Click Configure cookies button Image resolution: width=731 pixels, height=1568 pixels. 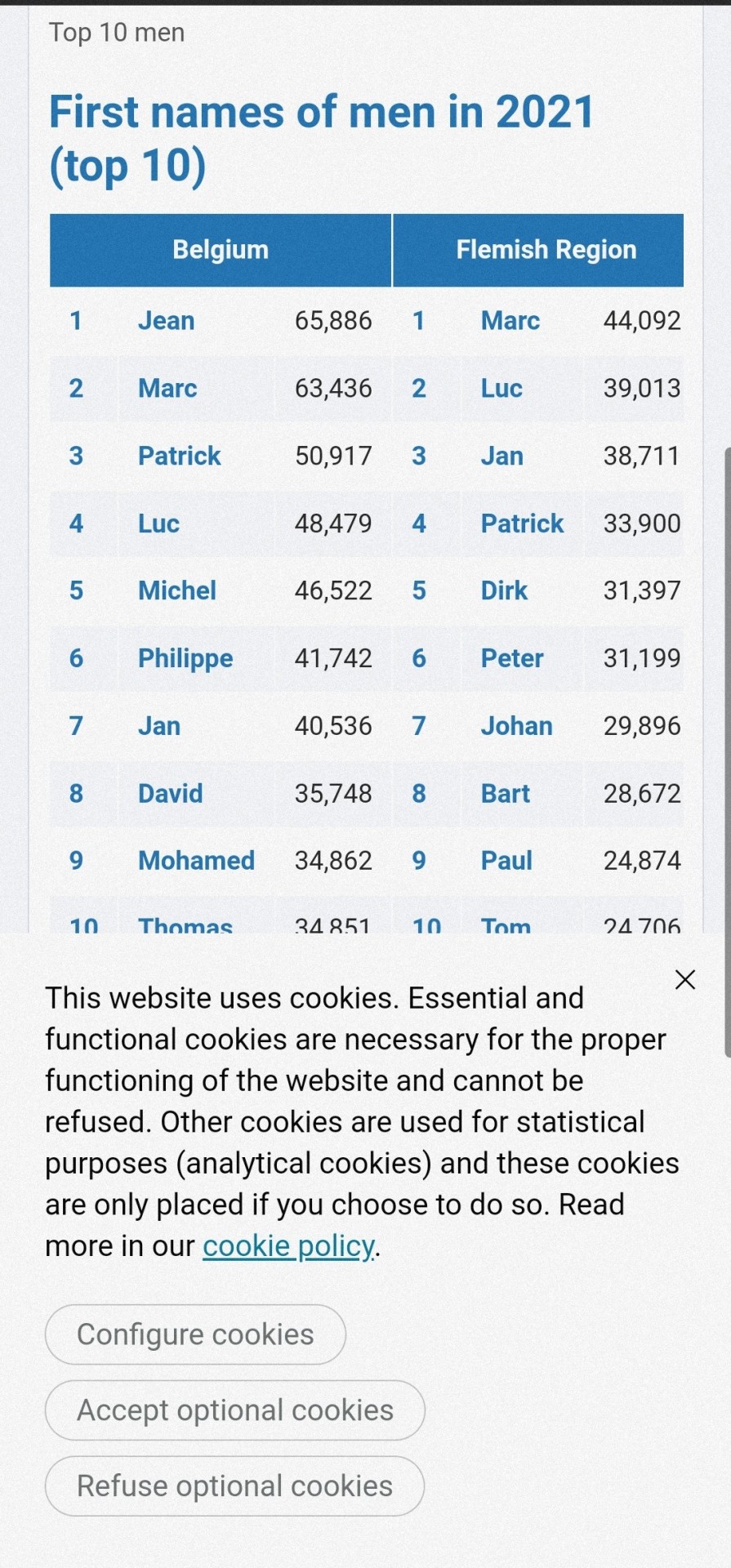point(195,1334)
